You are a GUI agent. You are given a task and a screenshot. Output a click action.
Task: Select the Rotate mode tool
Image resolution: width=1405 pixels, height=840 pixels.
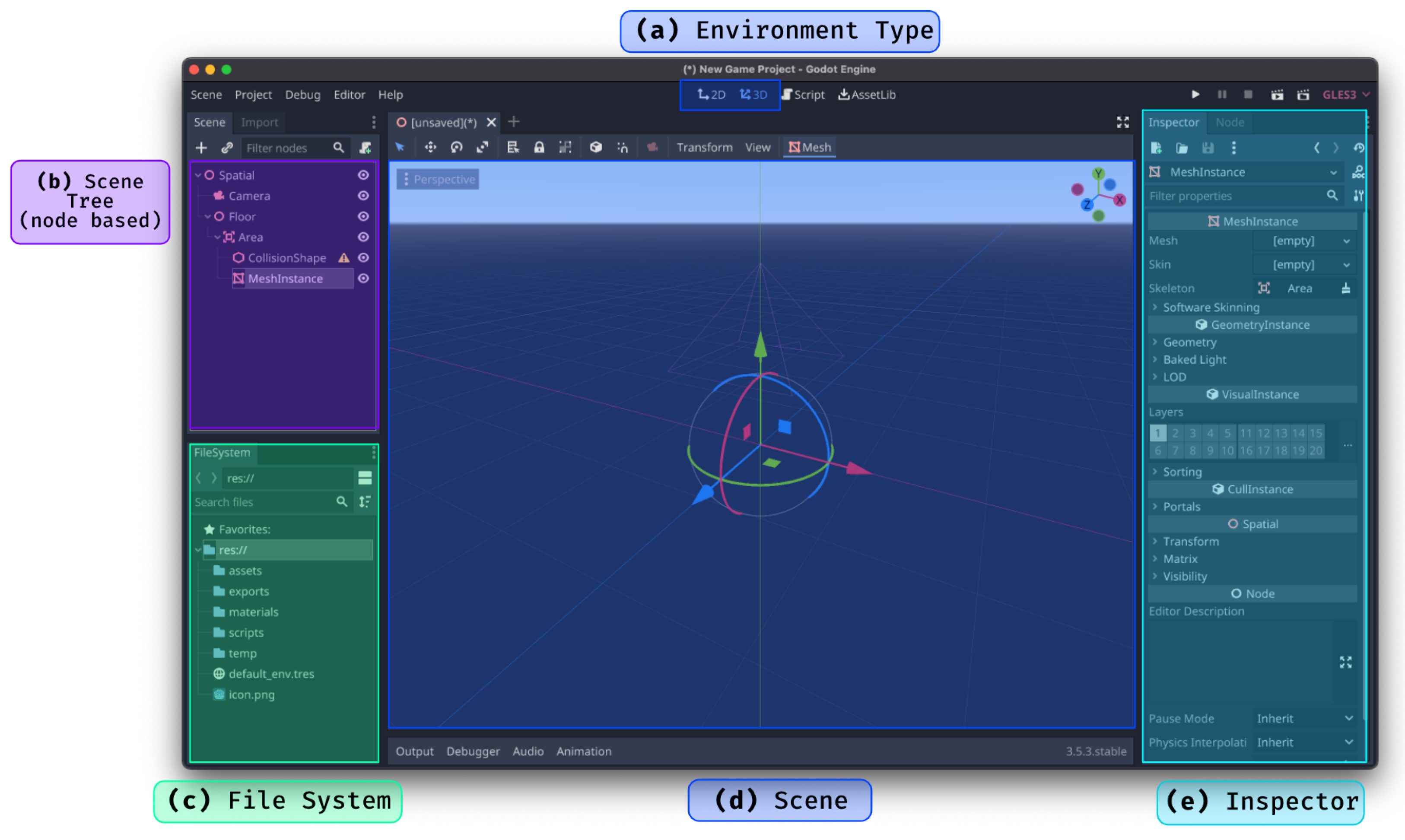[x=456, y=148]
